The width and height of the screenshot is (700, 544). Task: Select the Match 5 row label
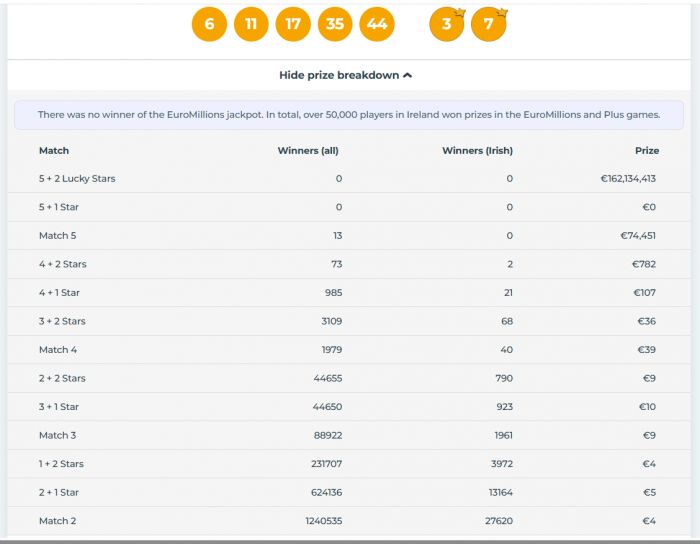coord(58,236)
